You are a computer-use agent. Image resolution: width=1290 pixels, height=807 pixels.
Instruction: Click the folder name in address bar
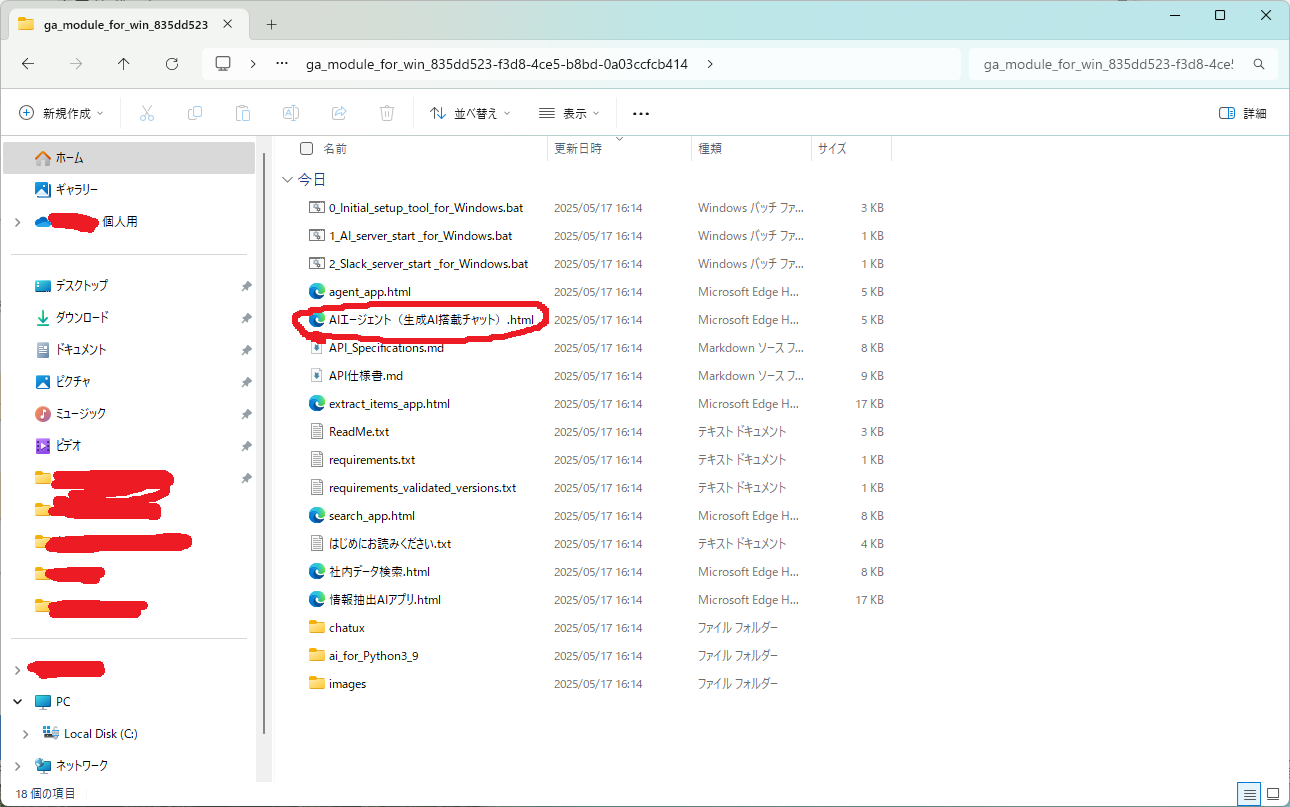pyautogui.click(x=496, y=64)
